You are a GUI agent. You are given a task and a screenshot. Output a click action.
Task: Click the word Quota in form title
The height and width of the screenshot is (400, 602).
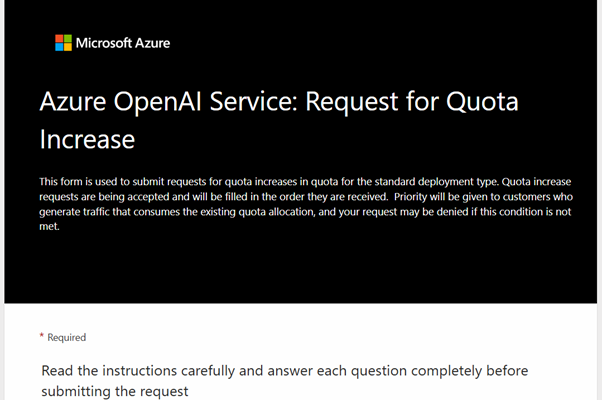point(482,101)
